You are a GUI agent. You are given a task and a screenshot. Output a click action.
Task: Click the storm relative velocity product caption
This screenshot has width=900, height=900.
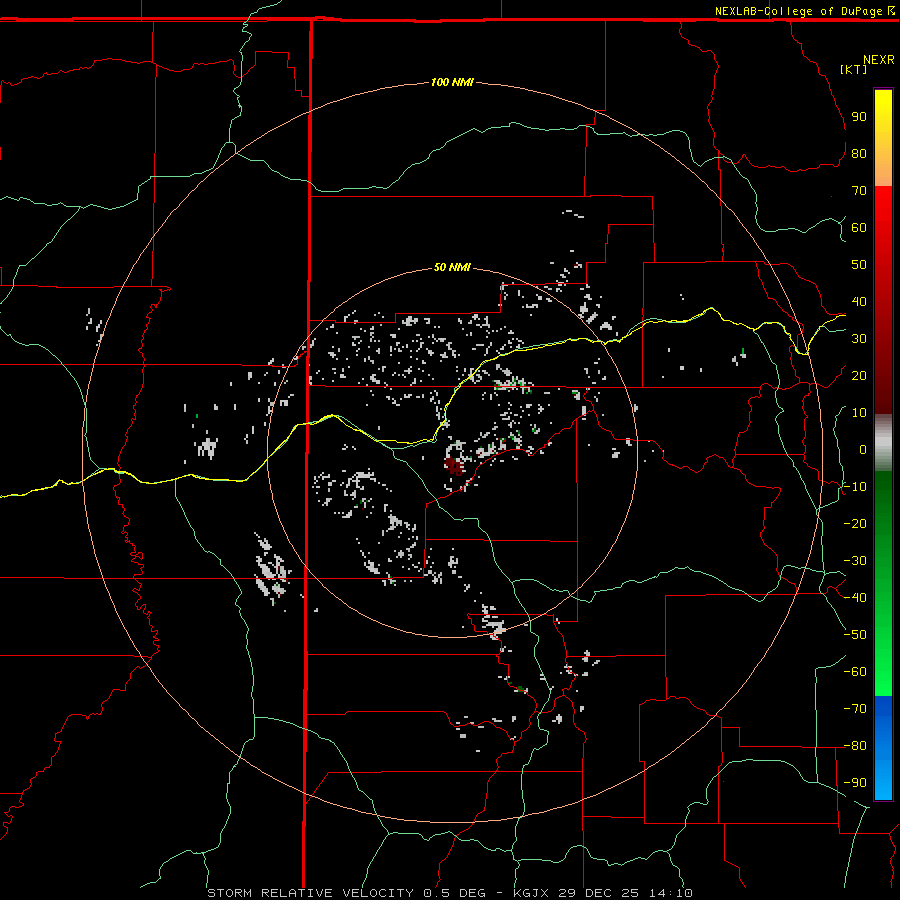pyautogui.click(x=449, y=893)
